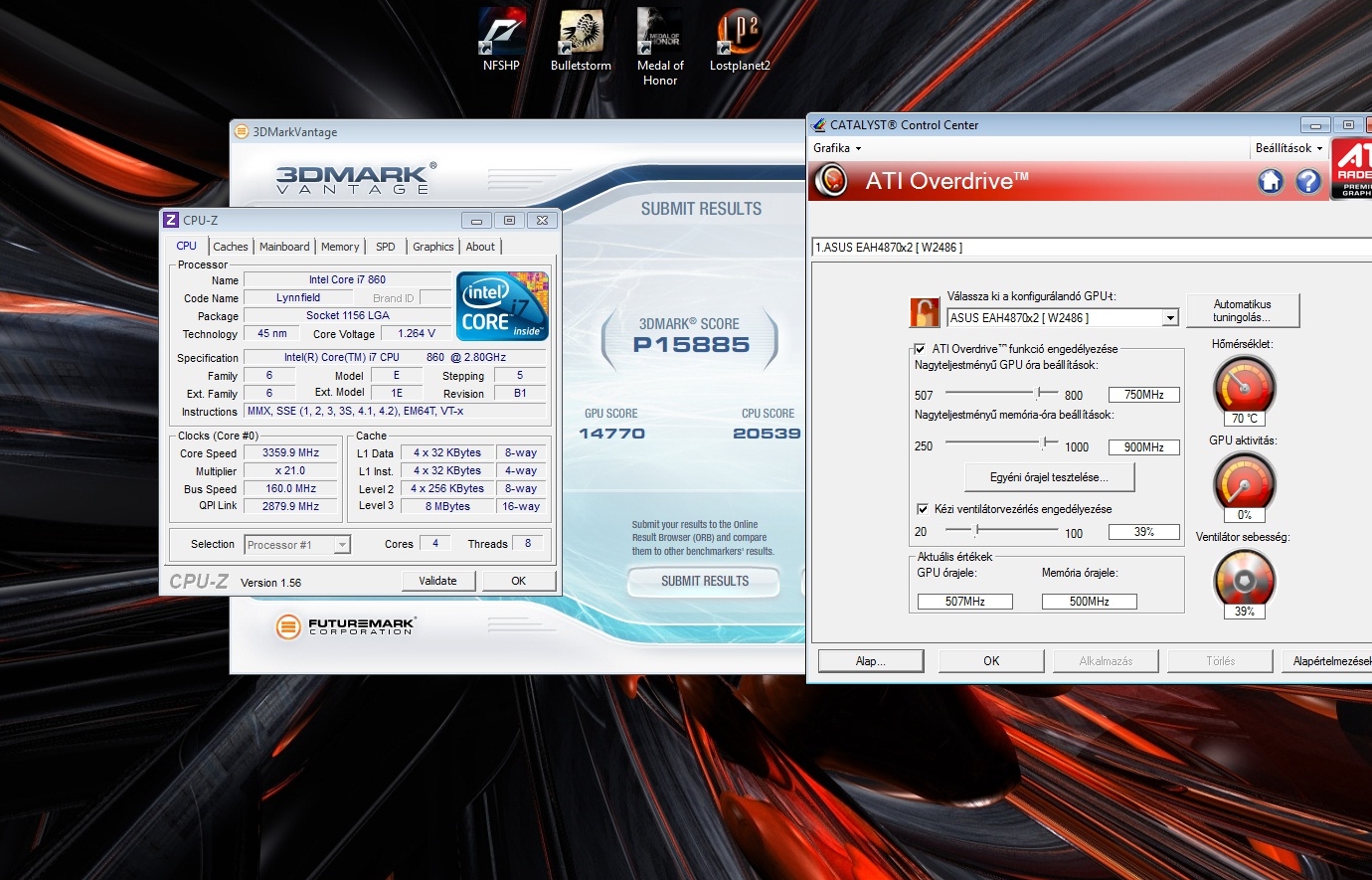The image size is (1372, 880).
Task: Click the Name field Intel Core i7 860
Action: pos(347,279)
